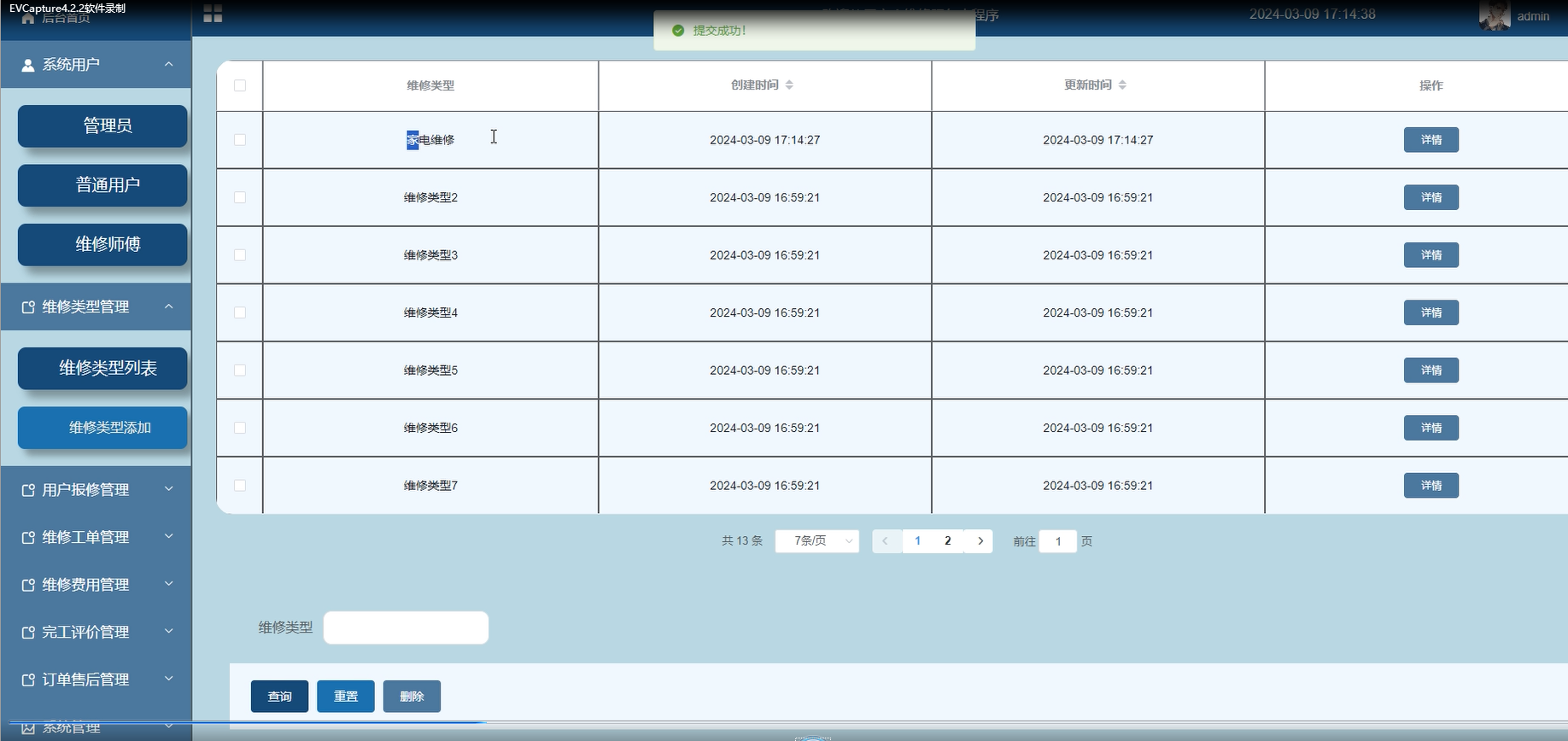Sort by 更新时间 using sort arrows
Screen dimensions: 1568x741
point(1122,85)
